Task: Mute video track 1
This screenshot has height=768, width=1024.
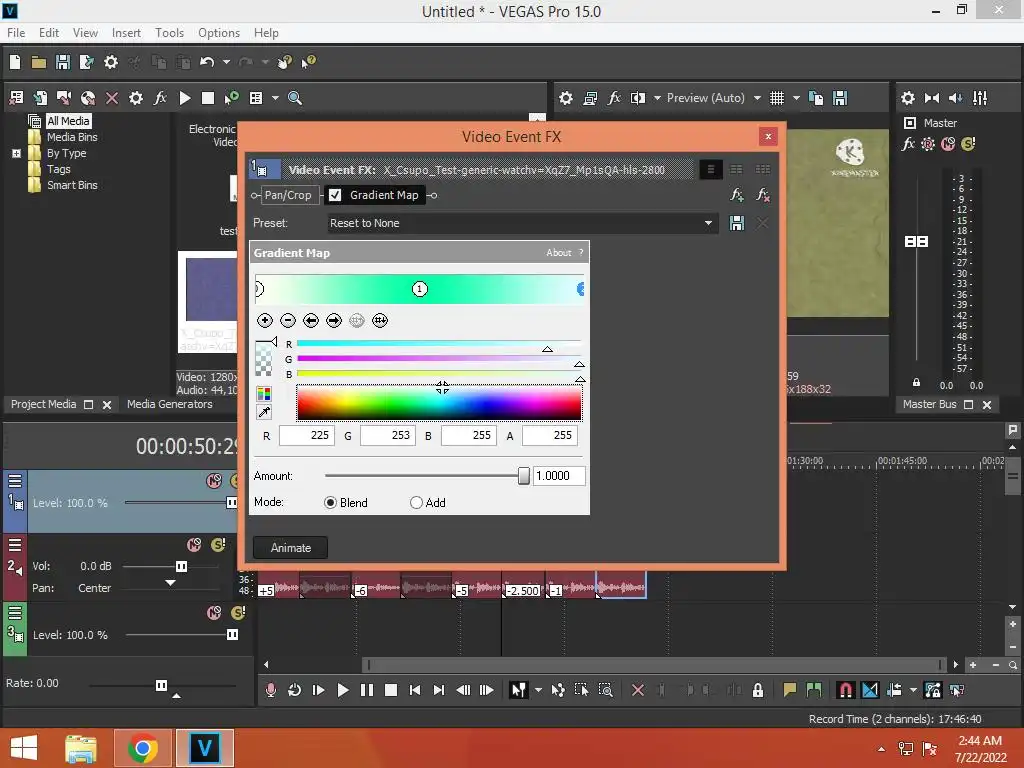Action: [x=214, y=481]
